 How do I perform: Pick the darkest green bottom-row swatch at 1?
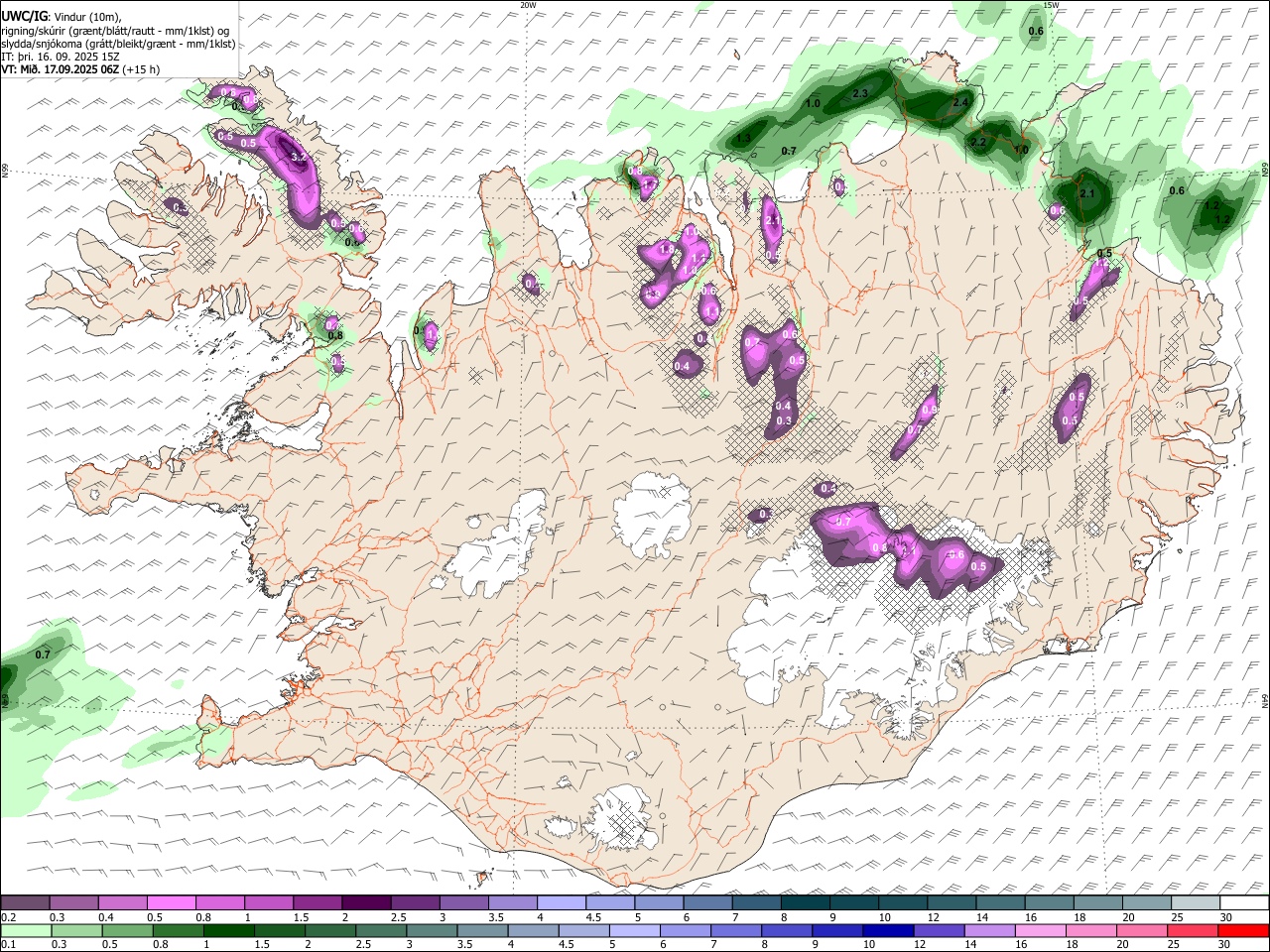[x=229, y=931]
